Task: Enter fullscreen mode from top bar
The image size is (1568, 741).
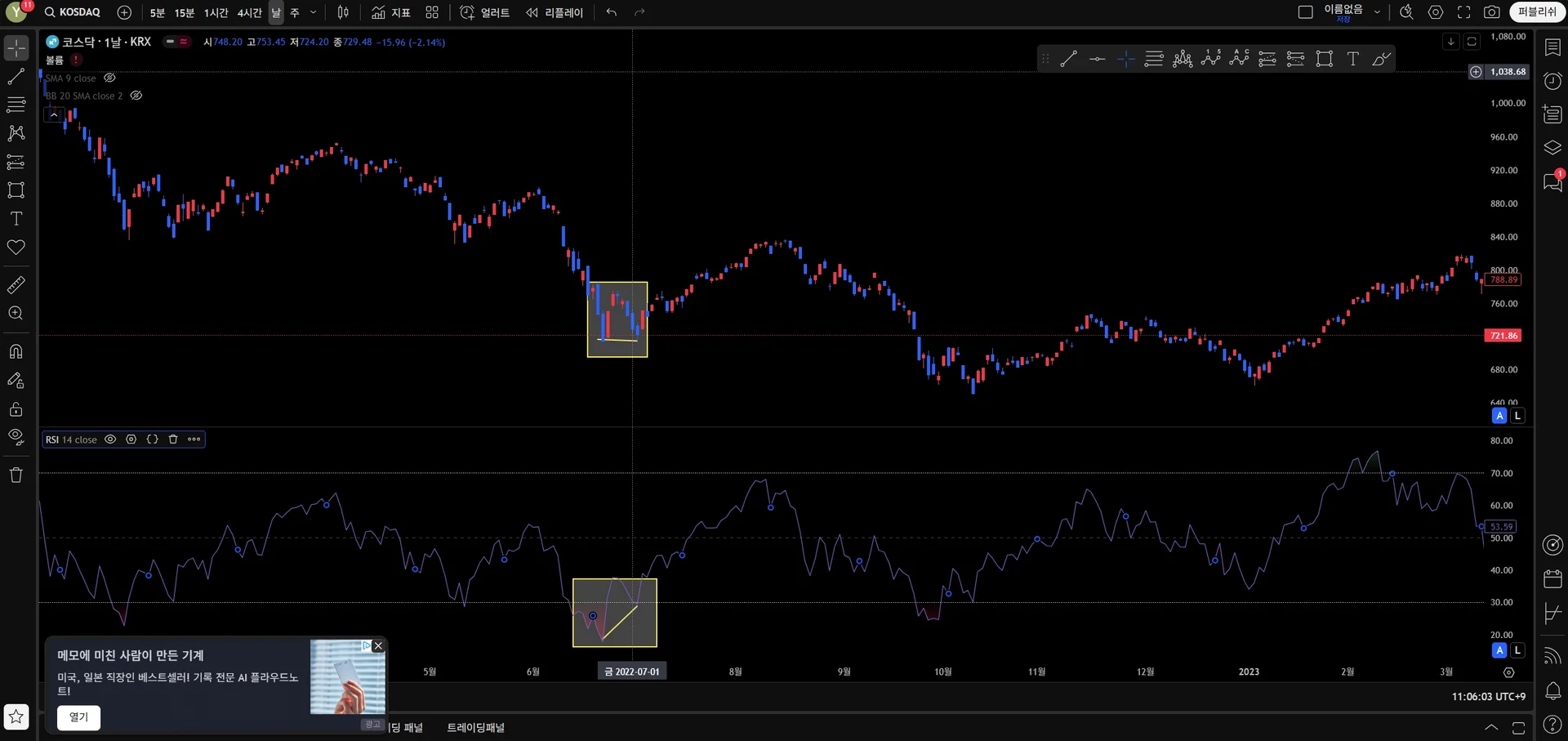Action: pyautogui.click(x=1464, y=12)
